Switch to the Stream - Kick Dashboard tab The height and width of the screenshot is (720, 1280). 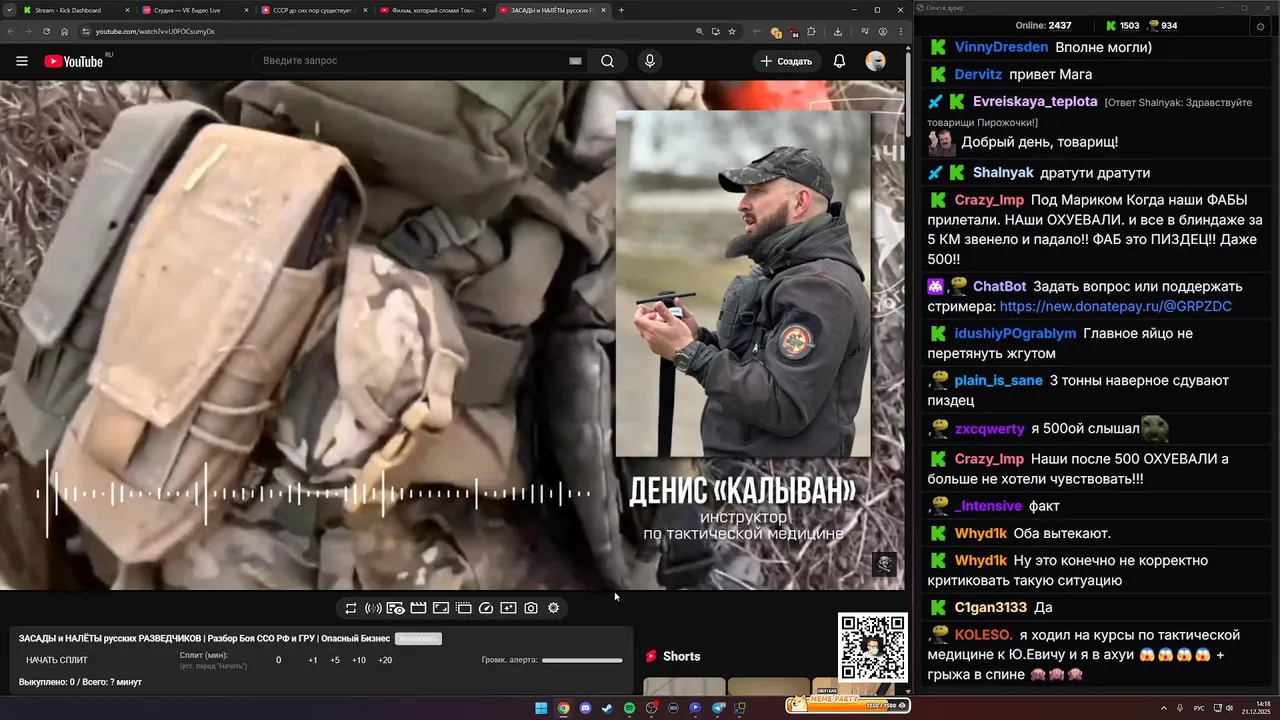tap(75, 10)
